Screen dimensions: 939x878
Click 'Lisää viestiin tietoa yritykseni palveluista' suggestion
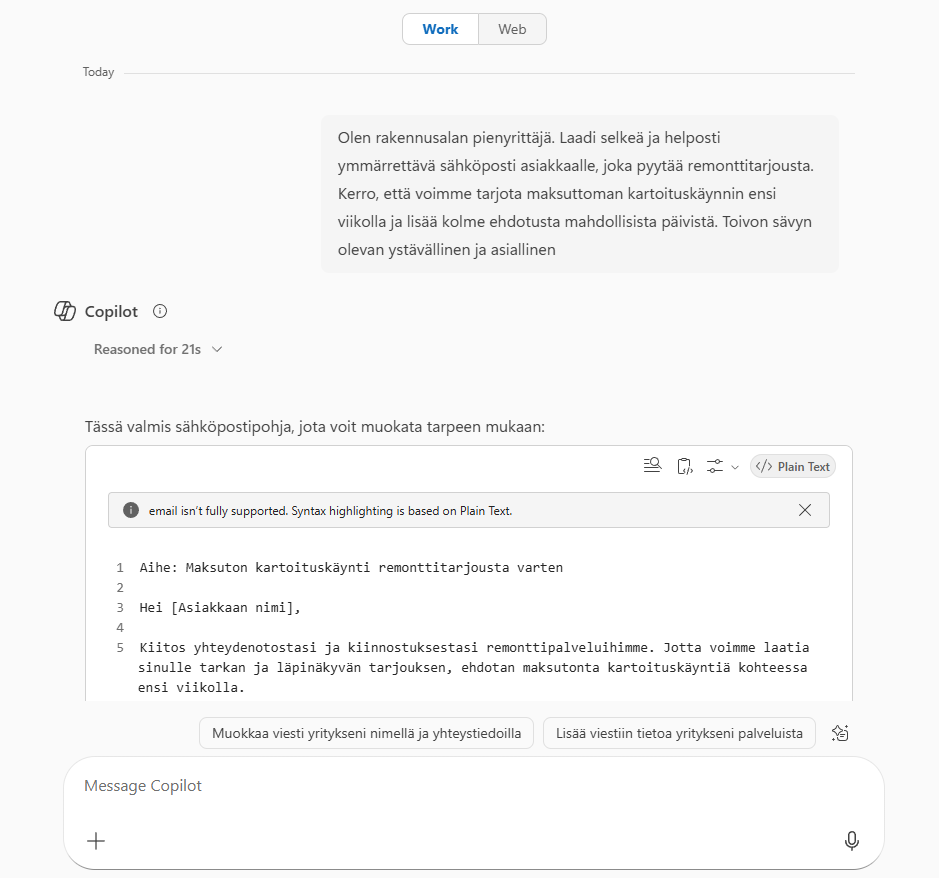point(680,733)
